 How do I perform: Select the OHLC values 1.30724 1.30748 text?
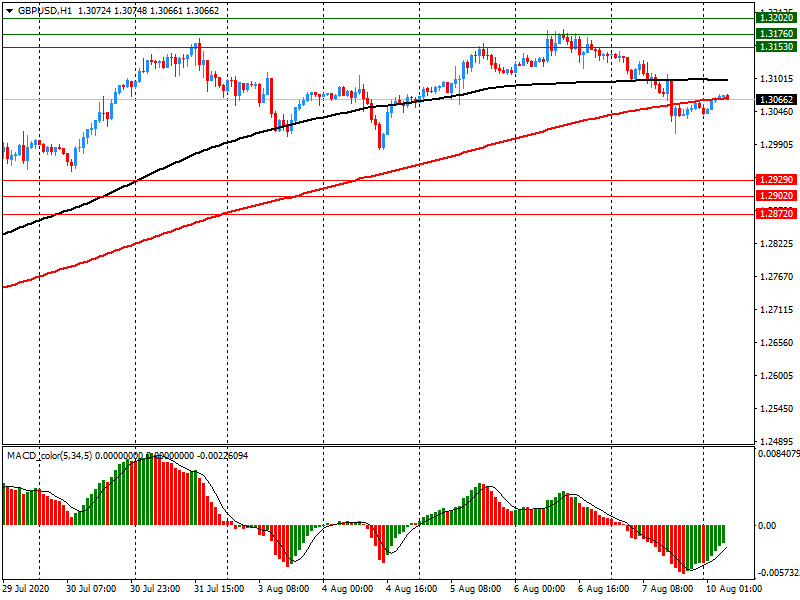112,11
